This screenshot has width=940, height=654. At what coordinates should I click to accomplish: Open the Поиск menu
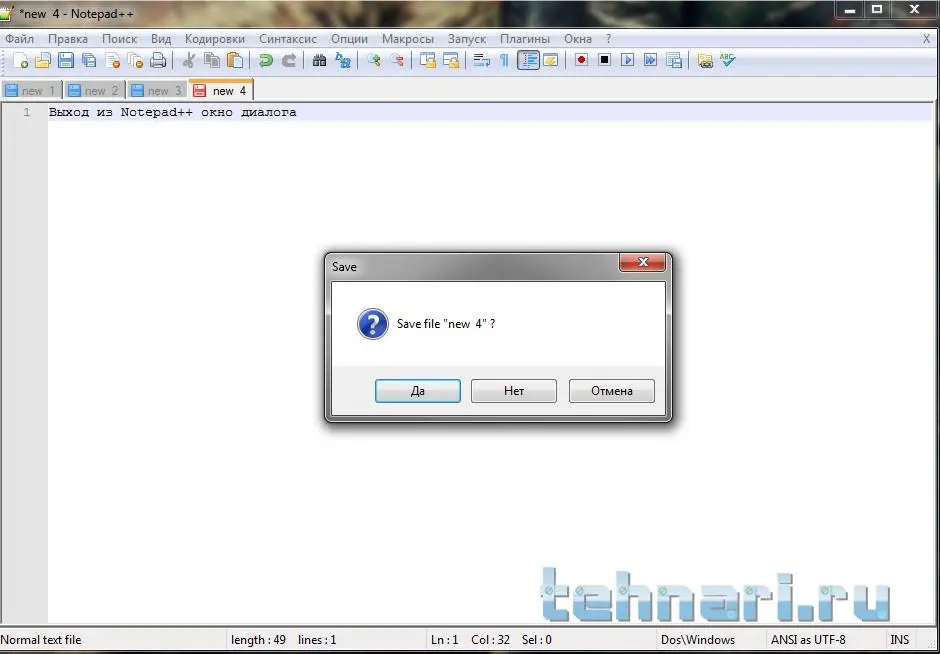point(119,39)
